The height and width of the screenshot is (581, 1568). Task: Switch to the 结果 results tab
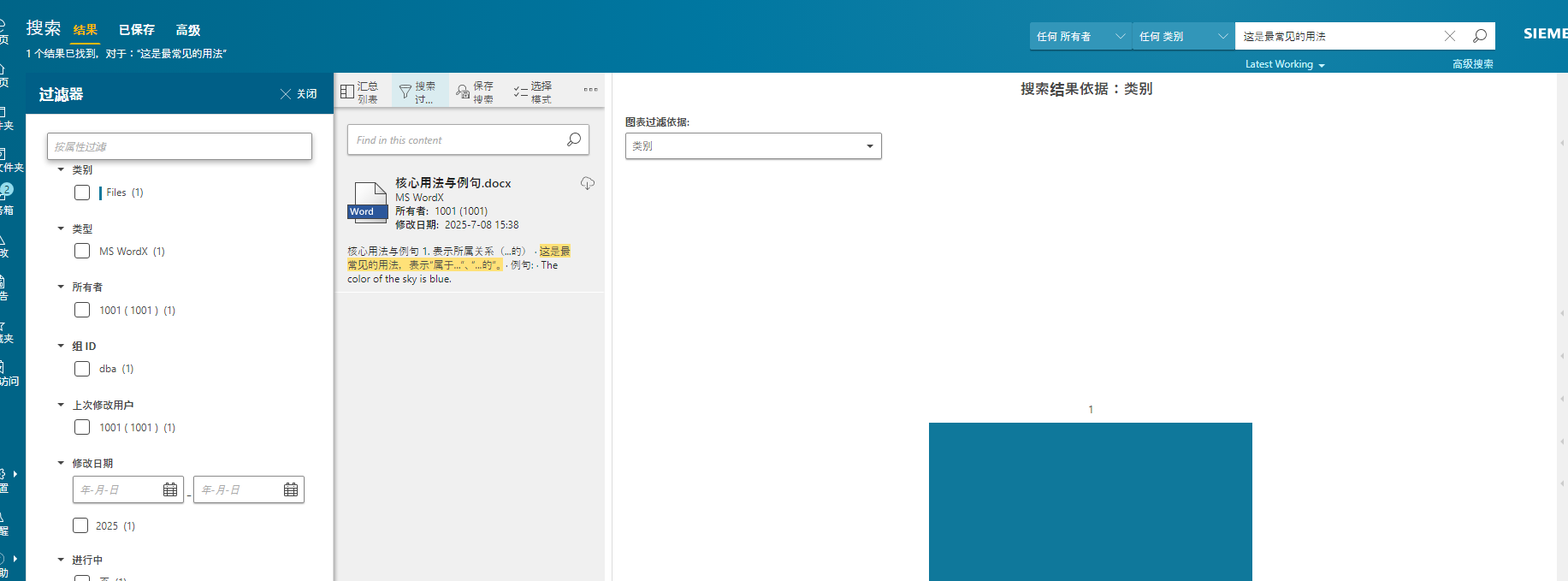click(85, 30)
